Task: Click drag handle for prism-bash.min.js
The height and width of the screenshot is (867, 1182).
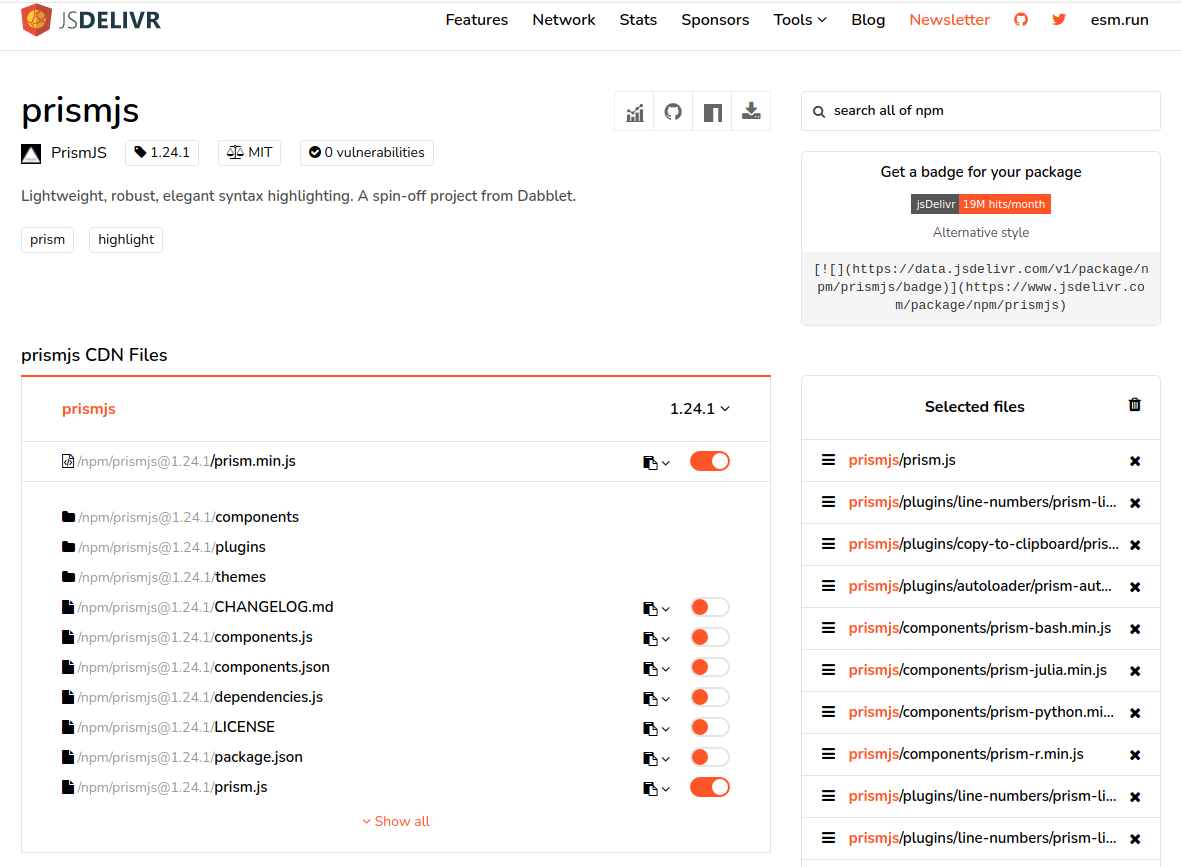Action: point(828,628)
